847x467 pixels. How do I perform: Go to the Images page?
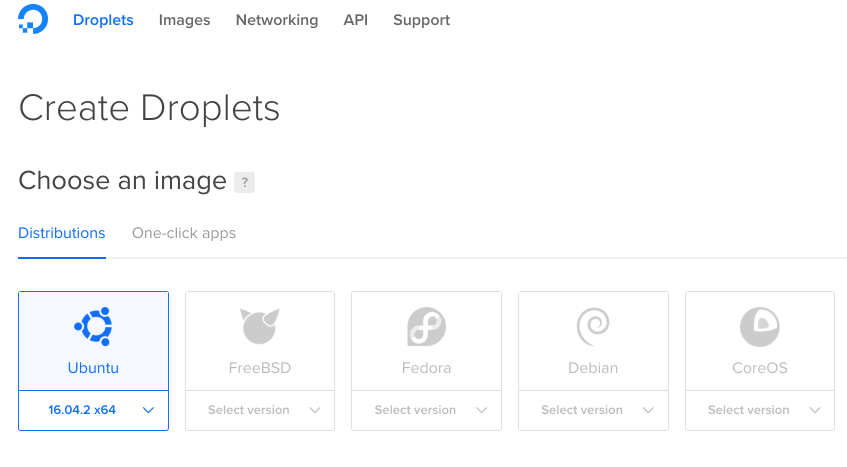184,20
